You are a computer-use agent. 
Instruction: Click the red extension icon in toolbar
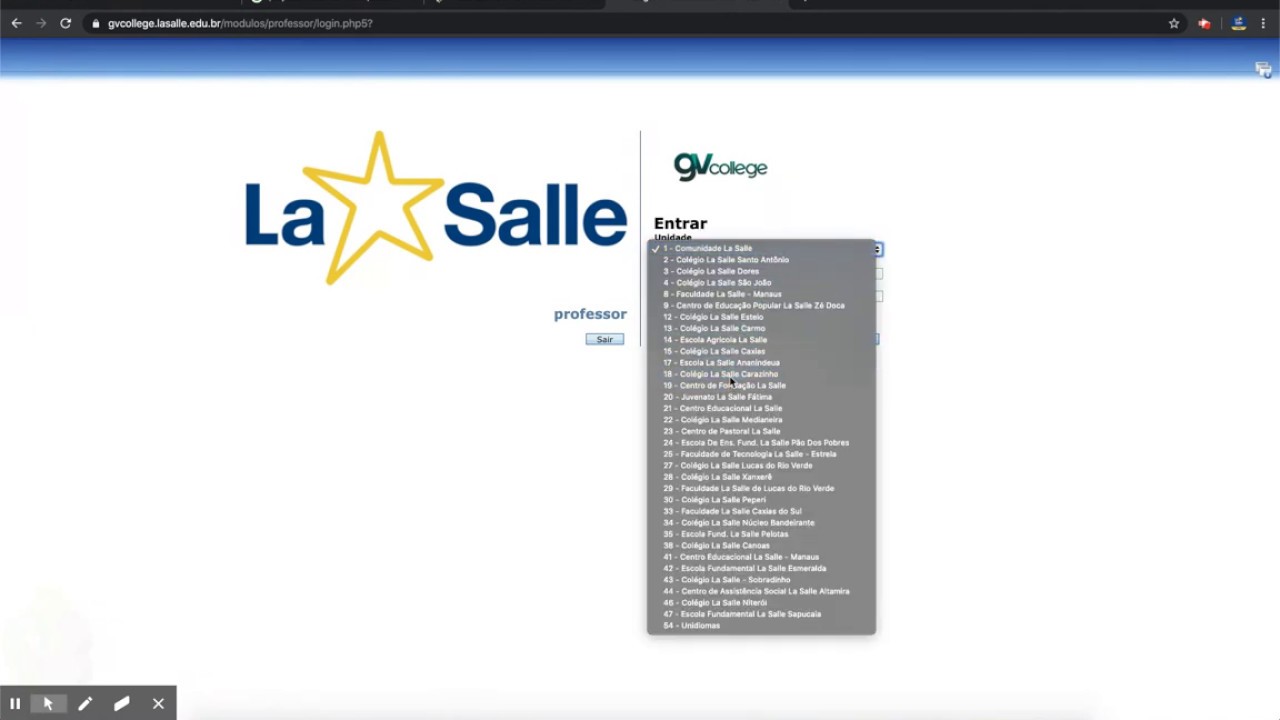pyautogui.click(x=1204, y=23)
